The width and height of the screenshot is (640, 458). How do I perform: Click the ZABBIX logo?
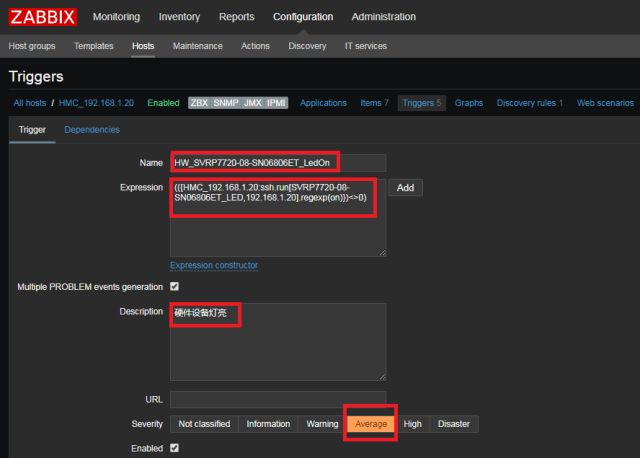[43, 17]
